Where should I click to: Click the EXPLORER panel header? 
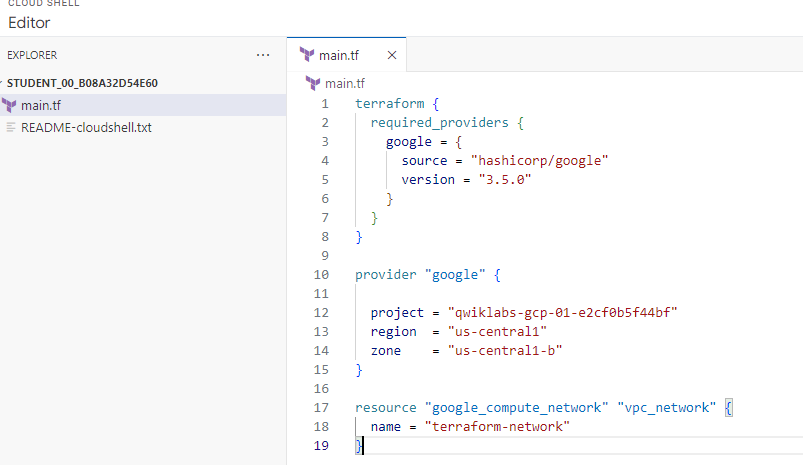pos(32,55)
